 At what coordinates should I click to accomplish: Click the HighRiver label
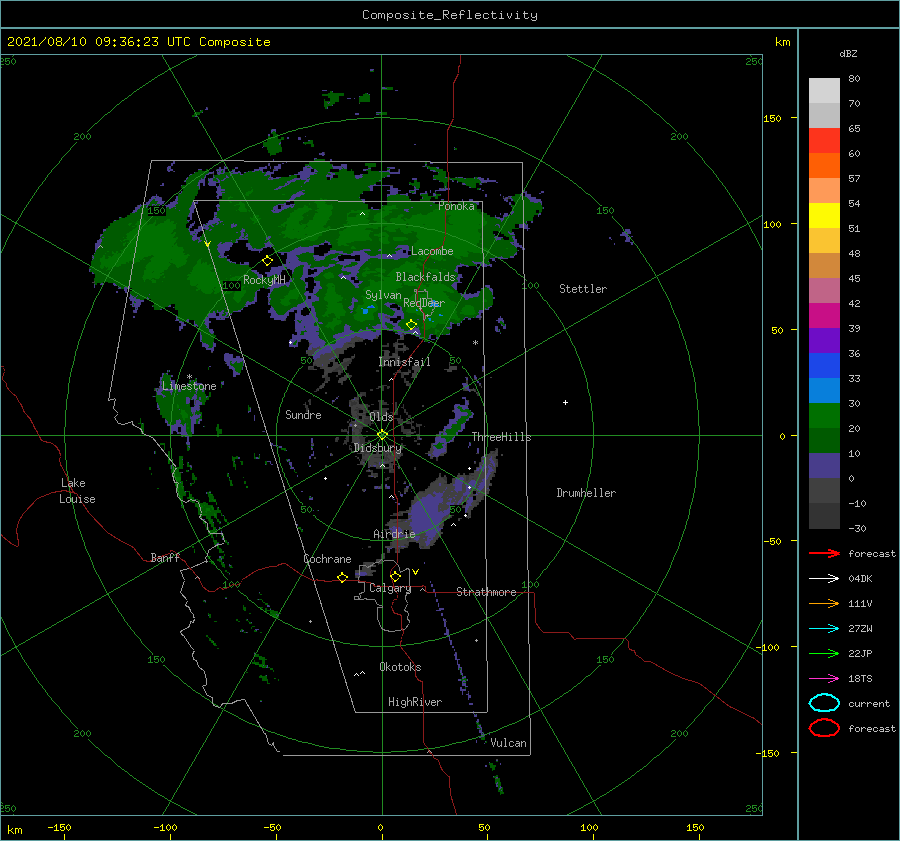(x=415, y=702)
